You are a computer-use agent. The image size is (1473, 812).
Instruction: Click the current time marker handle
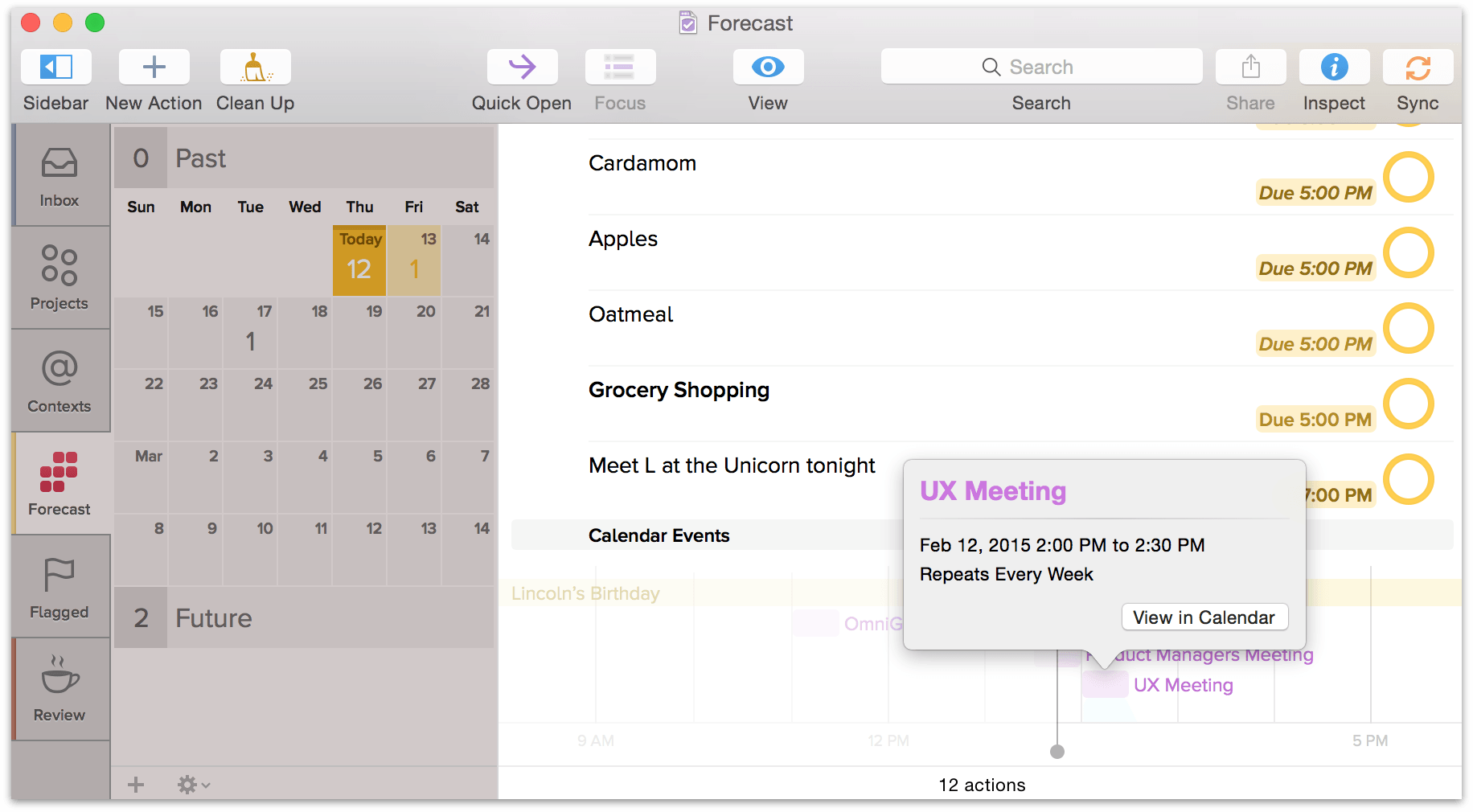click(1057, 752)
